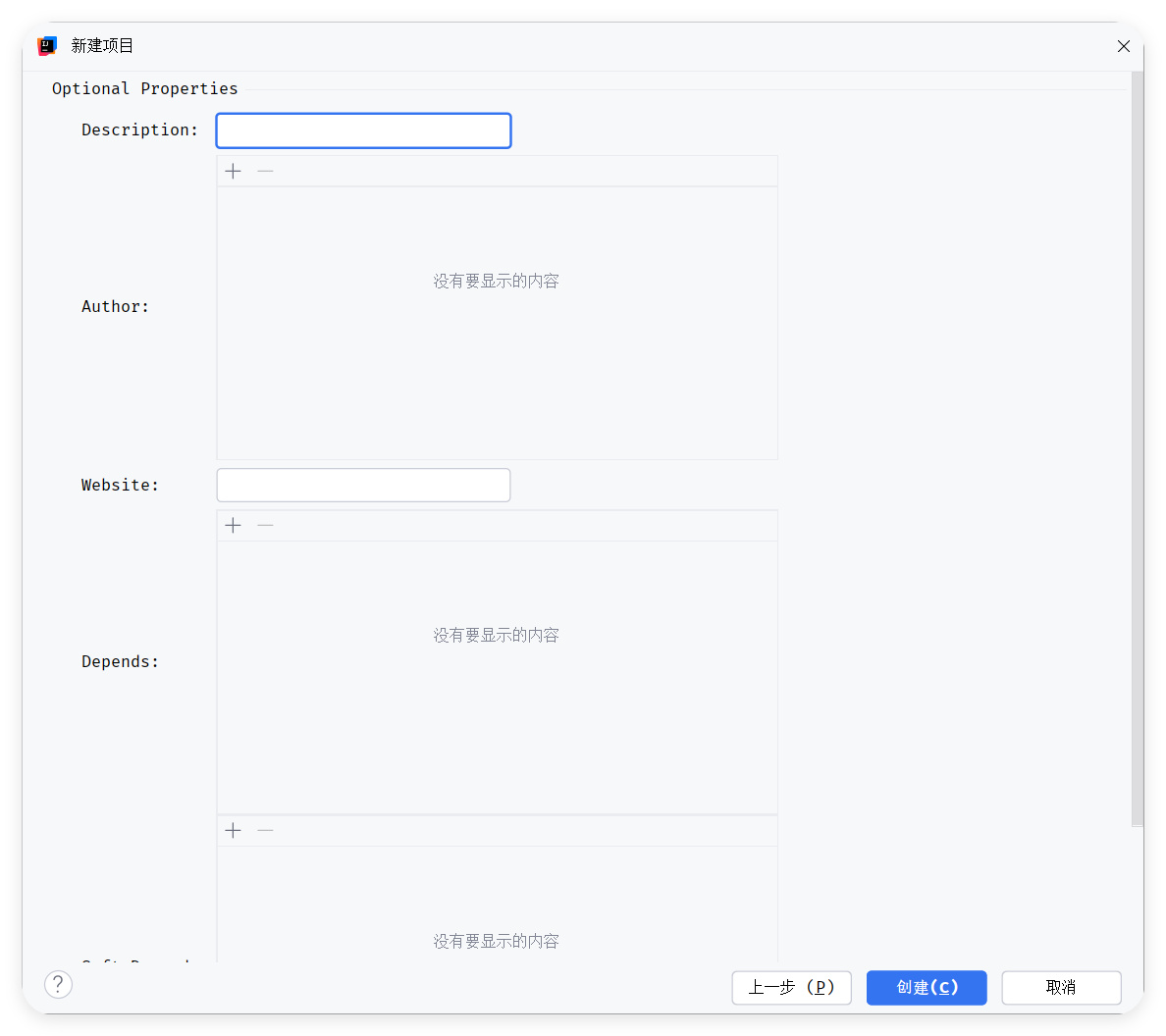Add a new entry to Depends list
The image size is (1166, 1036).
point(233,526)
